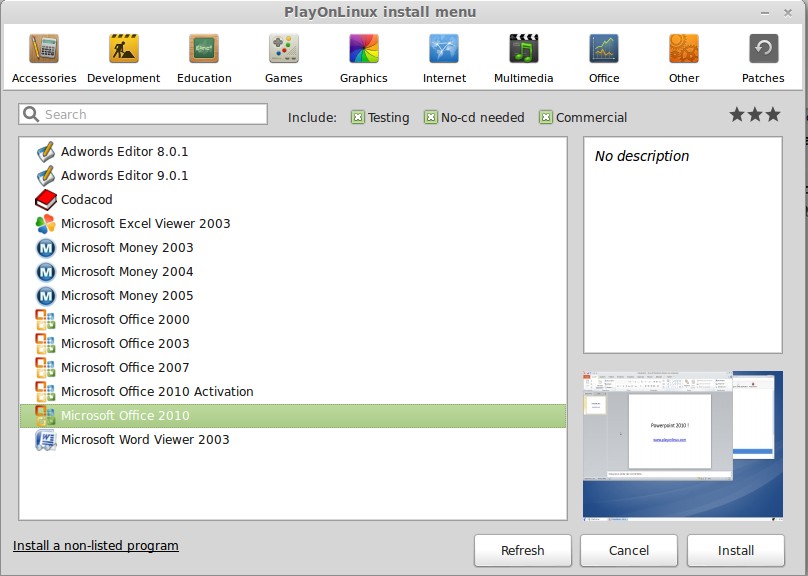
Task: Select Microsoft Office 2010 highlighted row
Action: [293, 416]
